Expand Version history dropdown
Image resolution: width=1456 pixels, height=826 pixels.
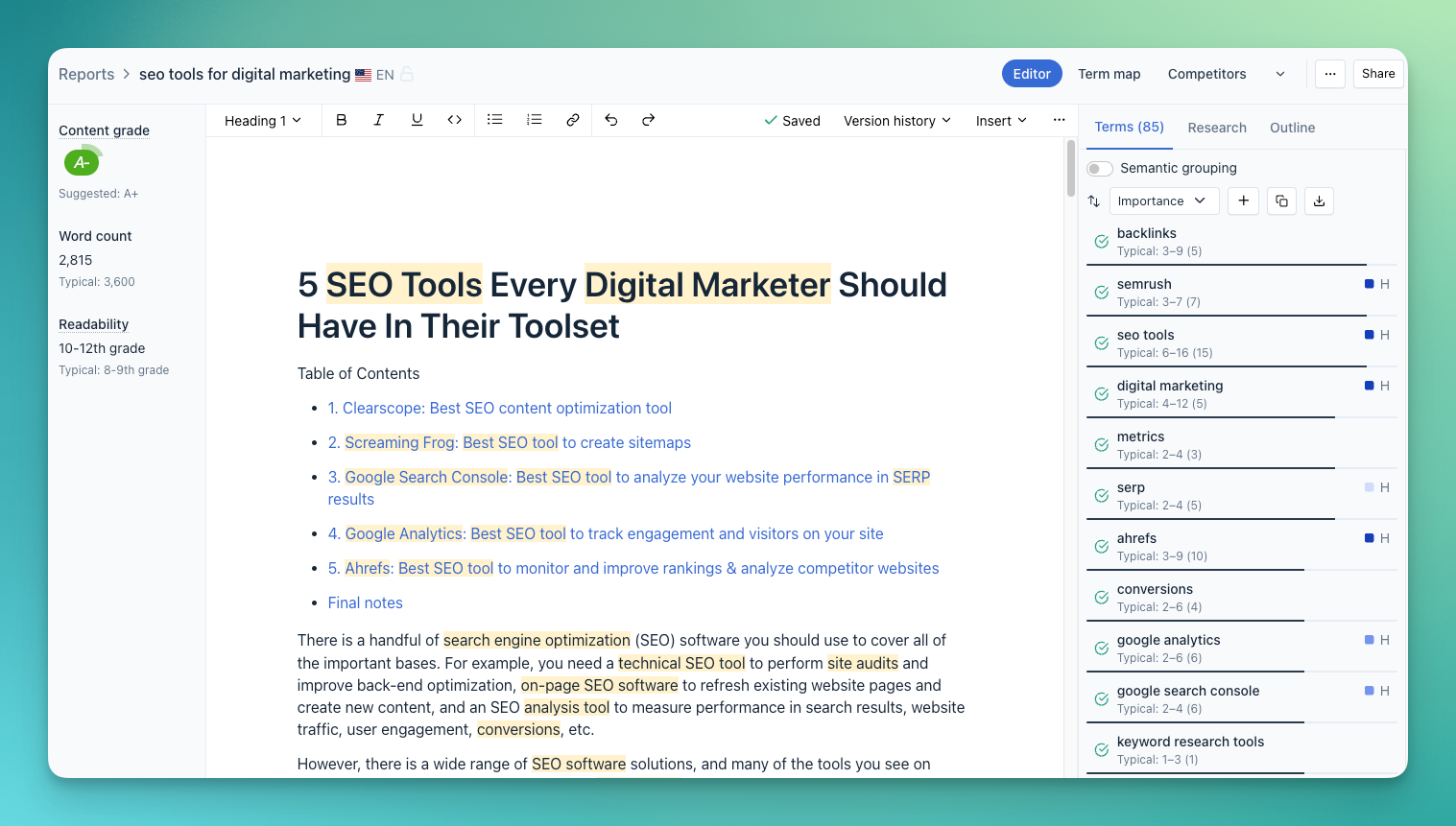click(x=897, y=121)
